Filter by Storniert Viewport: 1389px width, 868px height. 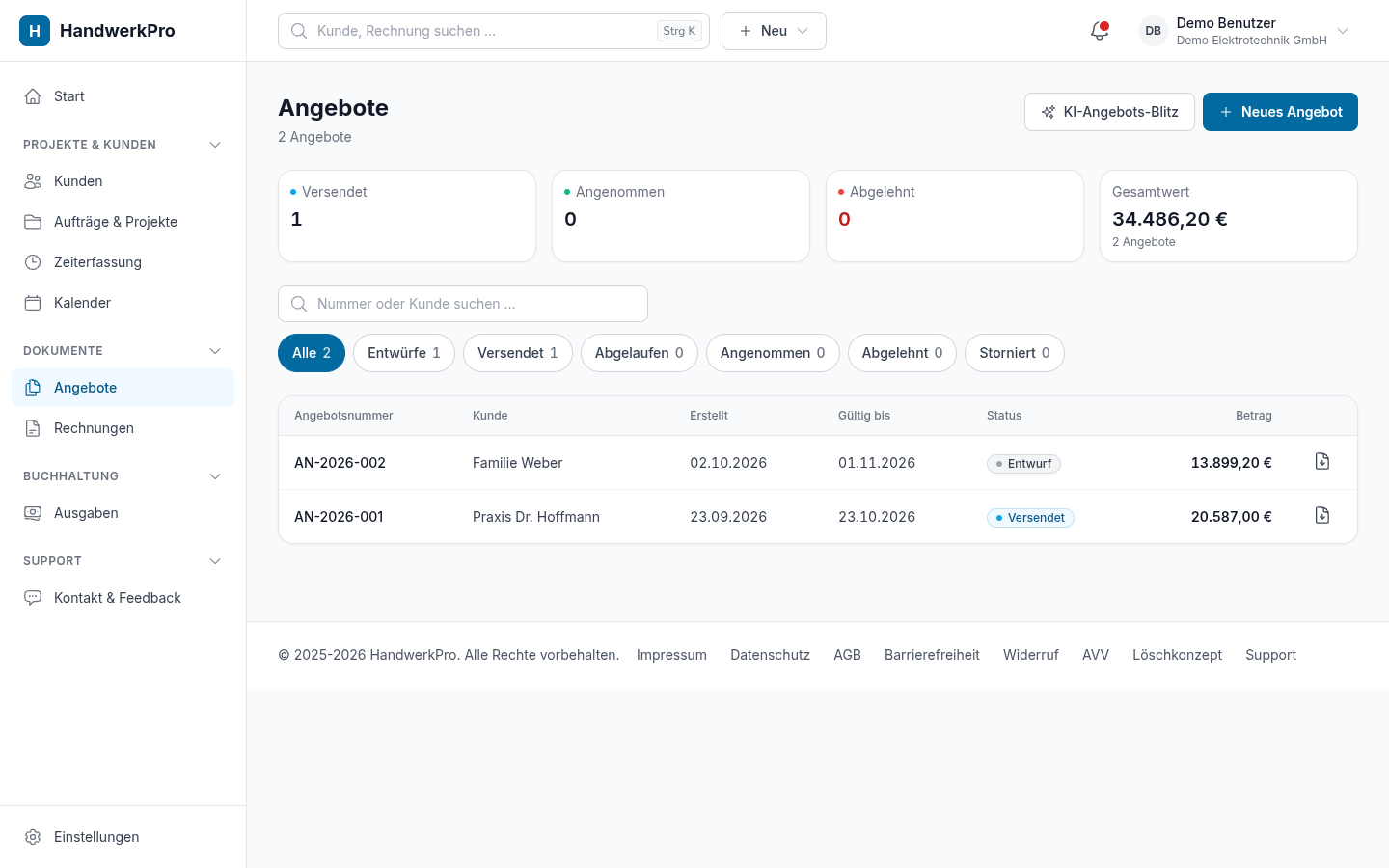(x=1015, y=353)
